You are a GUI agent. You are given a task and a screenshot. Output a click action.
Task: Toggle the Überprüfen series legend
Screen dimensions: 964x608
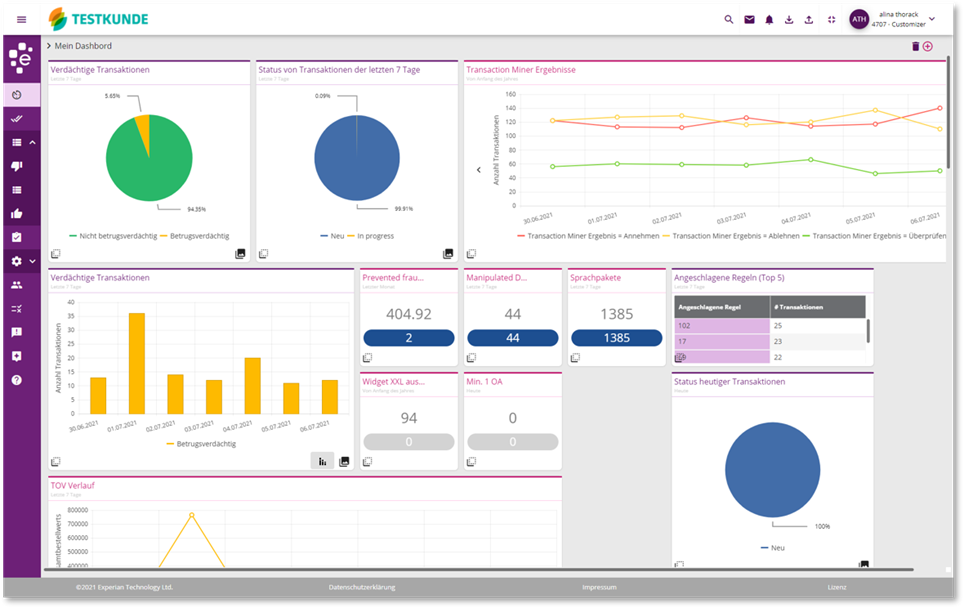874,236
